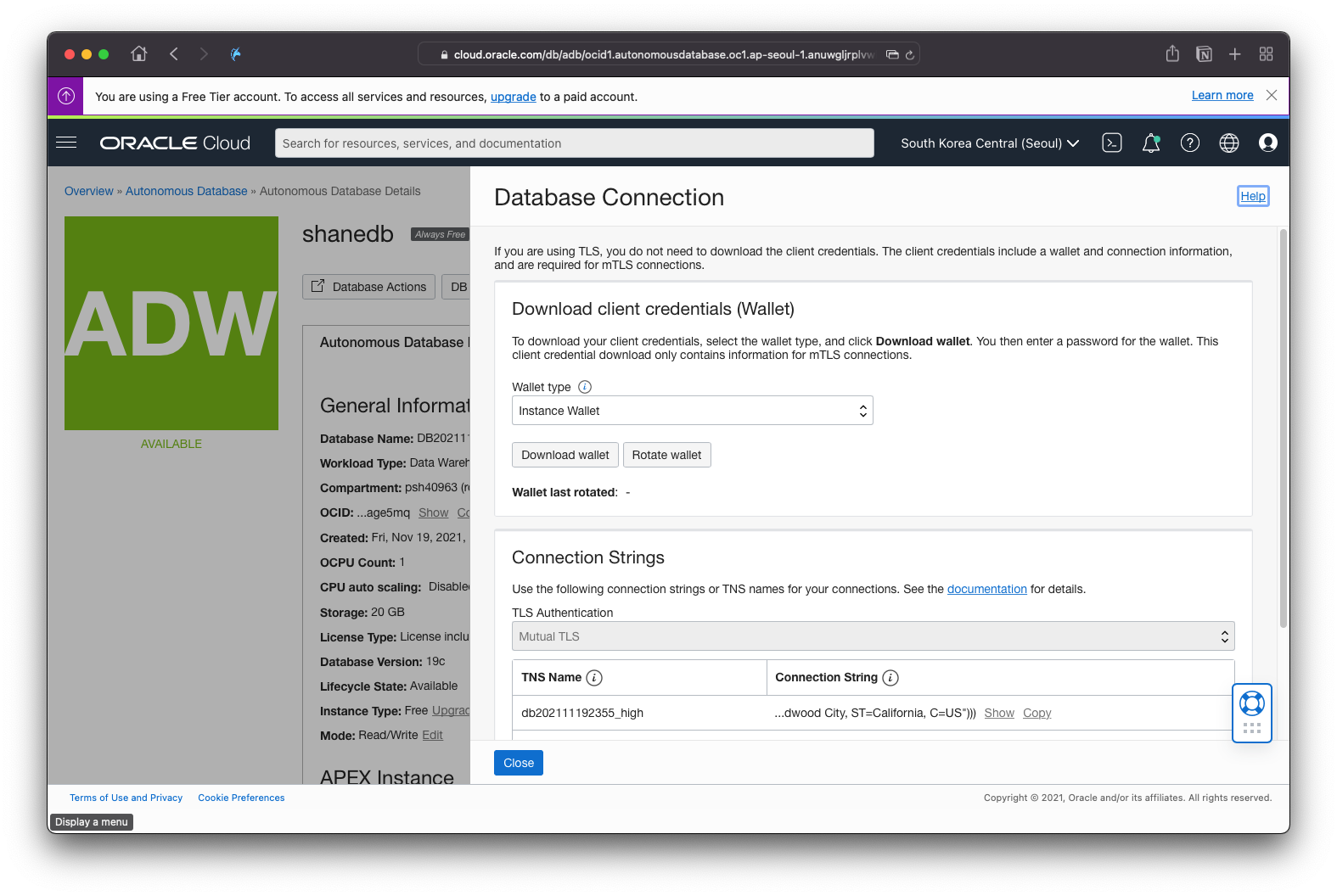
Task: Open the browser home page icon
Action: click(x=139, y=54)
